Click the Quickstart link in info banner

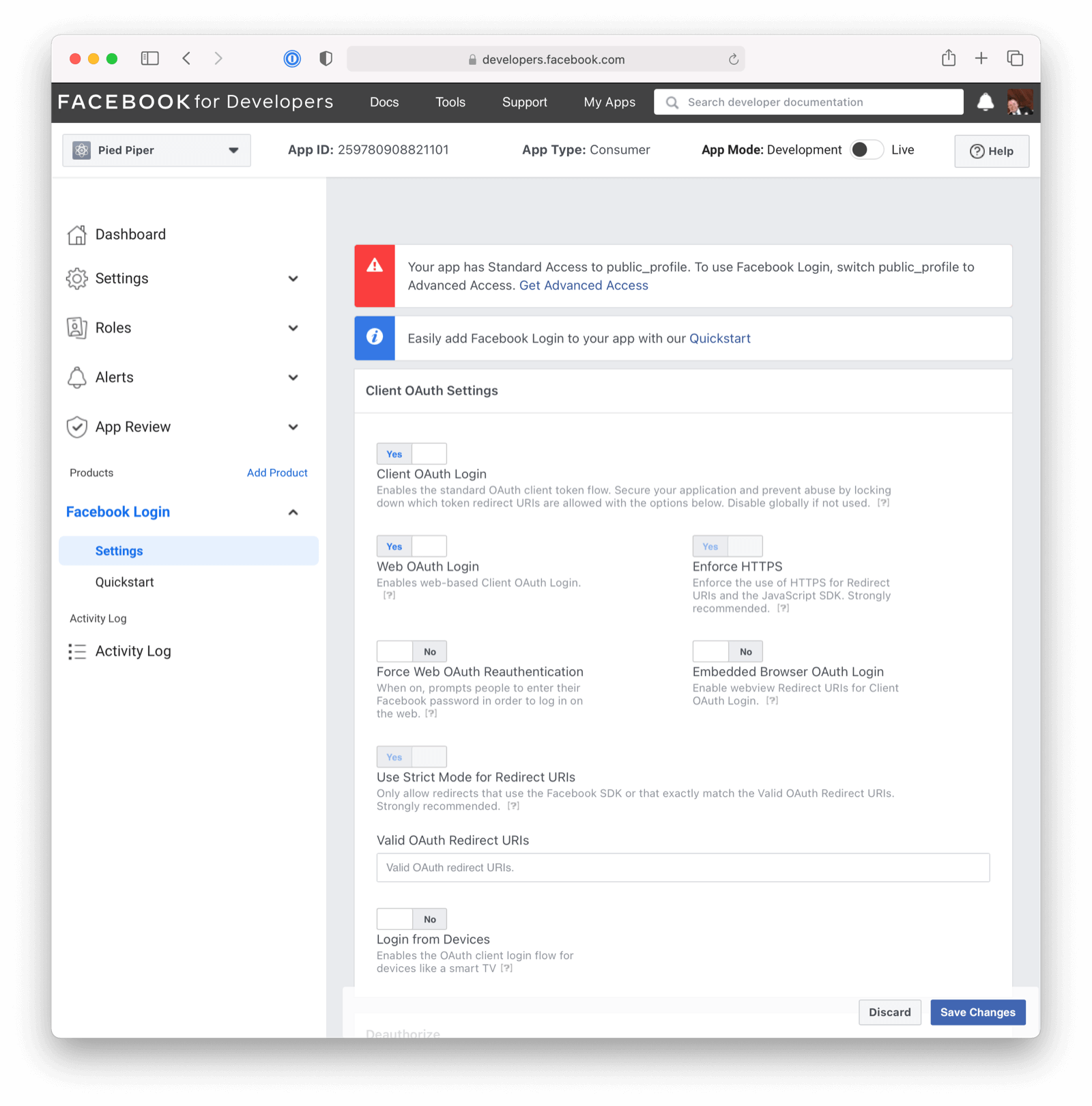pos(720,339)
